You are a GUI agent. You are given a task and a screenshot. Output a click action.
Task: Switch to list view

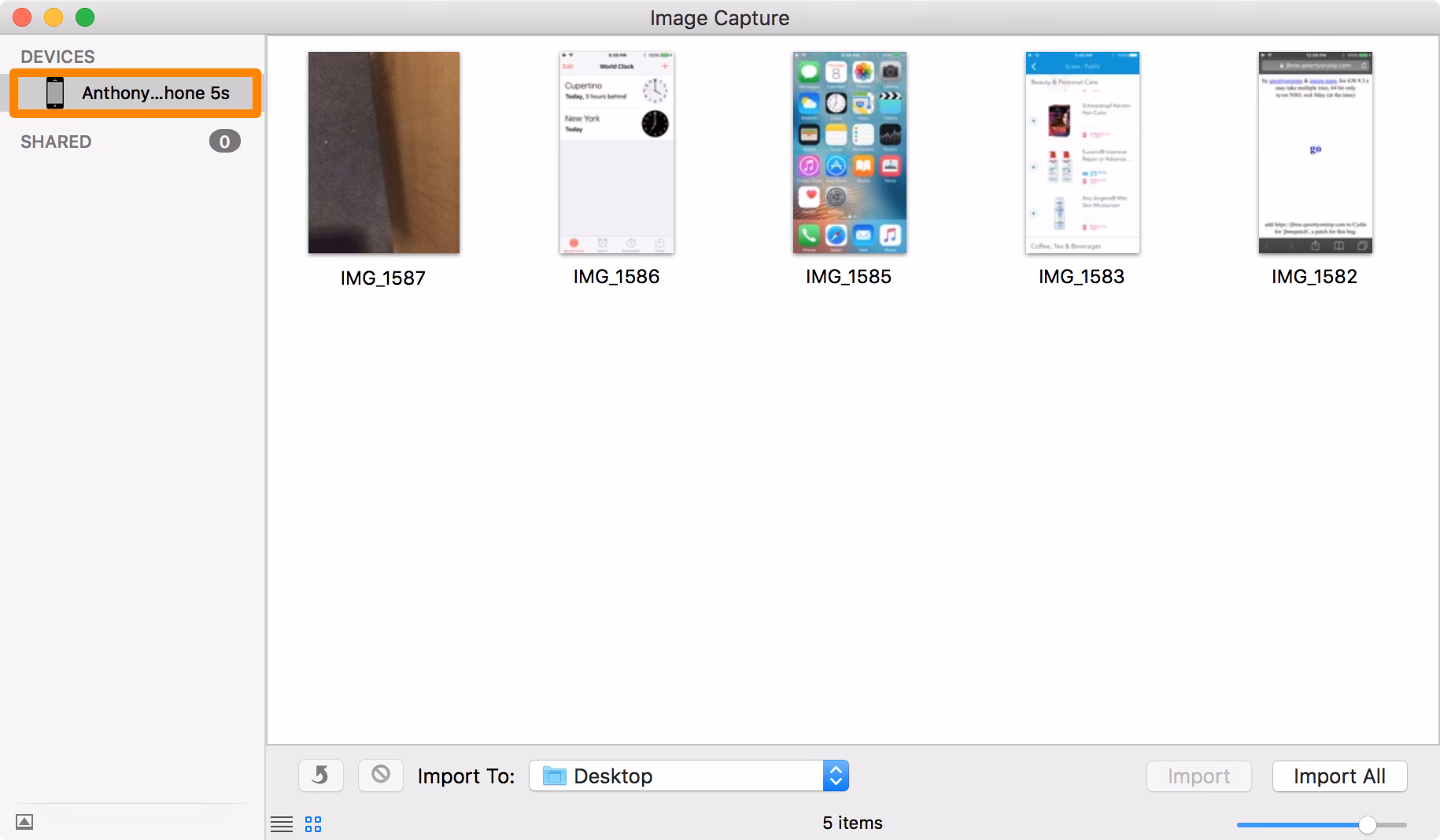(x=282, y=823)
